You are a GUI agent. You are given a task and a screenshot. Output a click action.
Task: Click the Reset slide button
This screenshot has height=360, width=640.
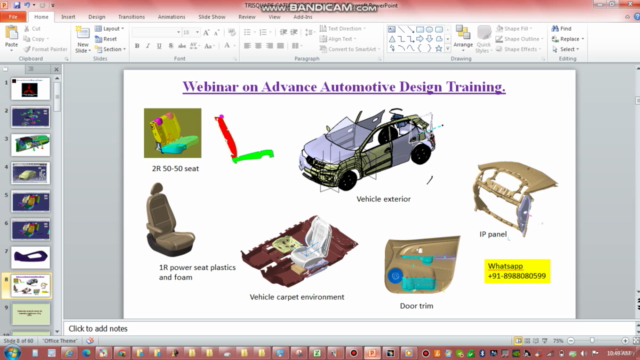pos(106,39)
